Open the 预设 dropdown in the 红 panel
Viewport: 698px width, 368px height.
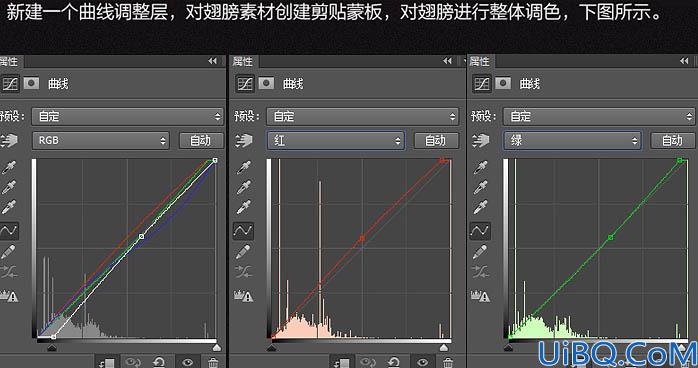coord(362,117)
